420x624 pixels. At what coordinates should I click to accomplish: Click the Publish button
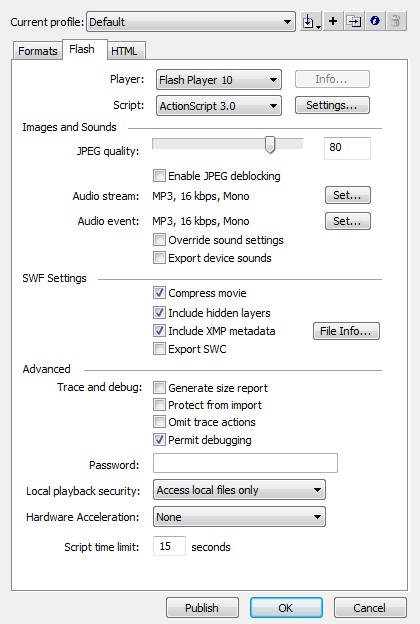202,608
